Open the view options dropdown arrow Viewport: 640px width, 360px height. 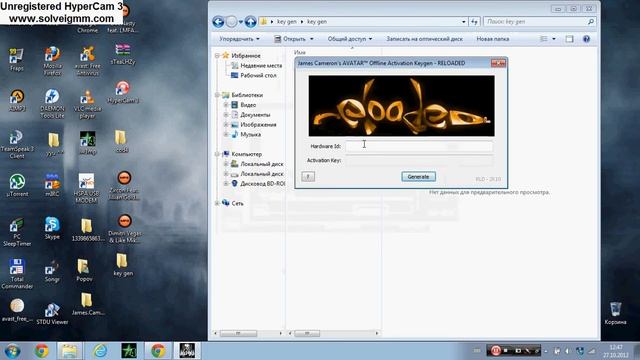pyautogui.click(x=553, y=39)
